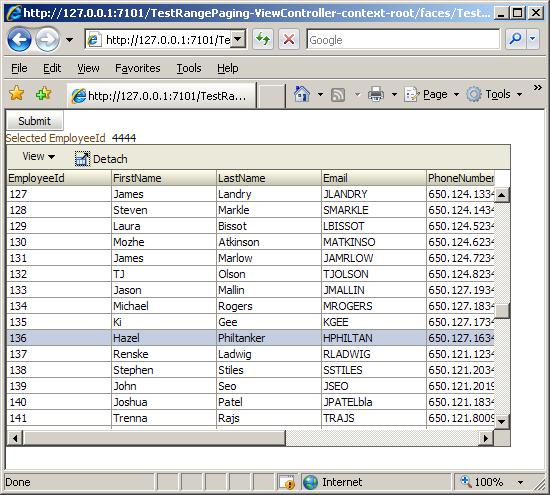
Task: Click the table vertical scrollbar thumb
Action: [502, 310]
